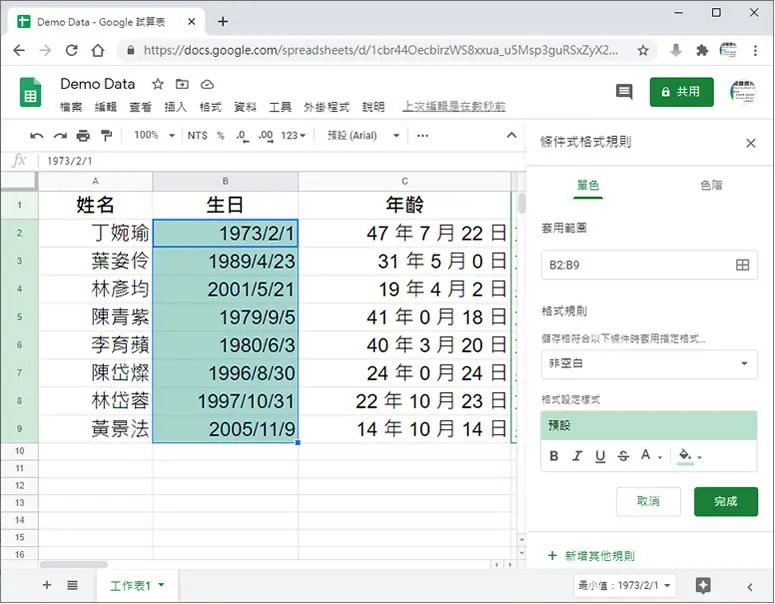The width and height of the screenshot is (775, 604).
Task: Click the undo icon in toolbar
Action: click(x=37, y=136)
